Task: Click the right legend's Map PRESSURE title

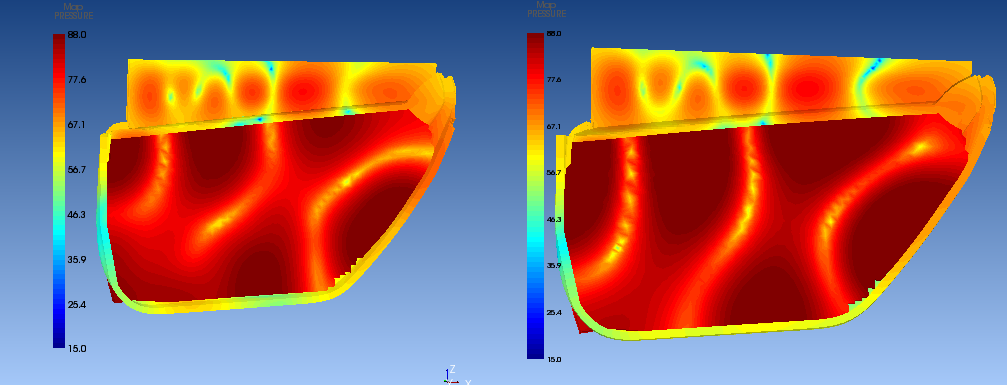Action: [547, 10]
